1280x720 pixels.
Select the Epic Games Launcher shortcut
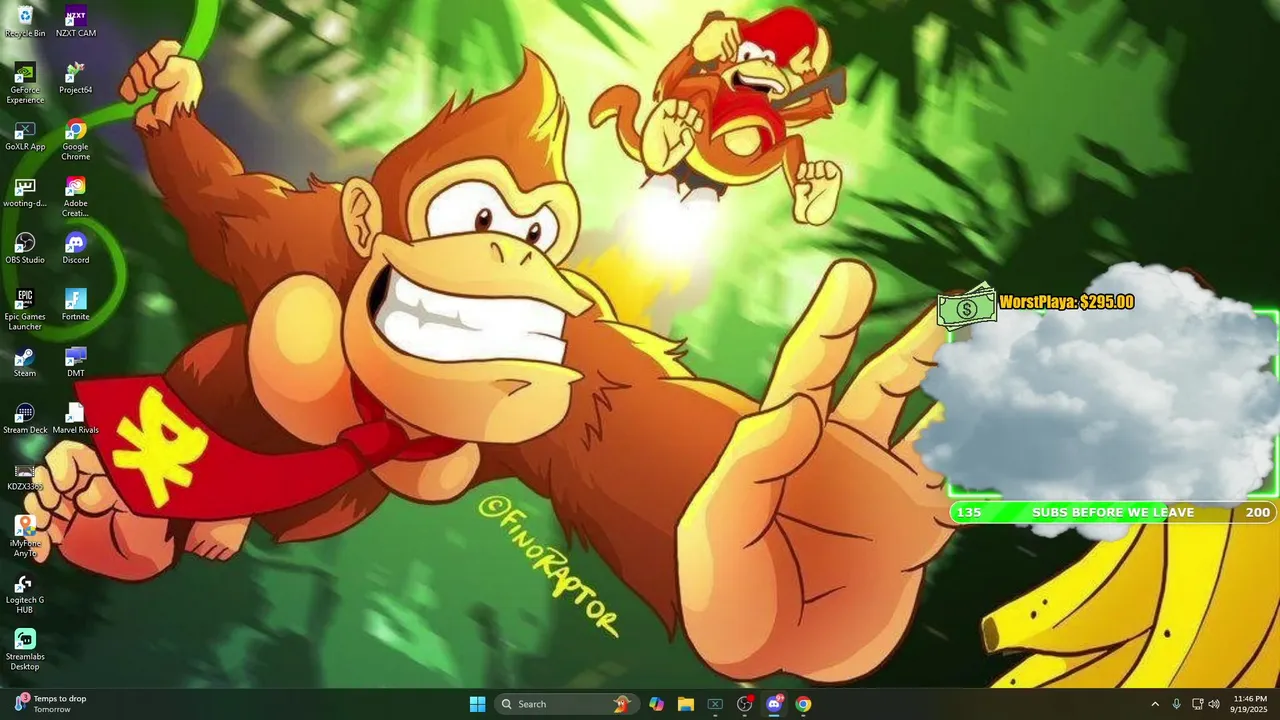point(25,310)
